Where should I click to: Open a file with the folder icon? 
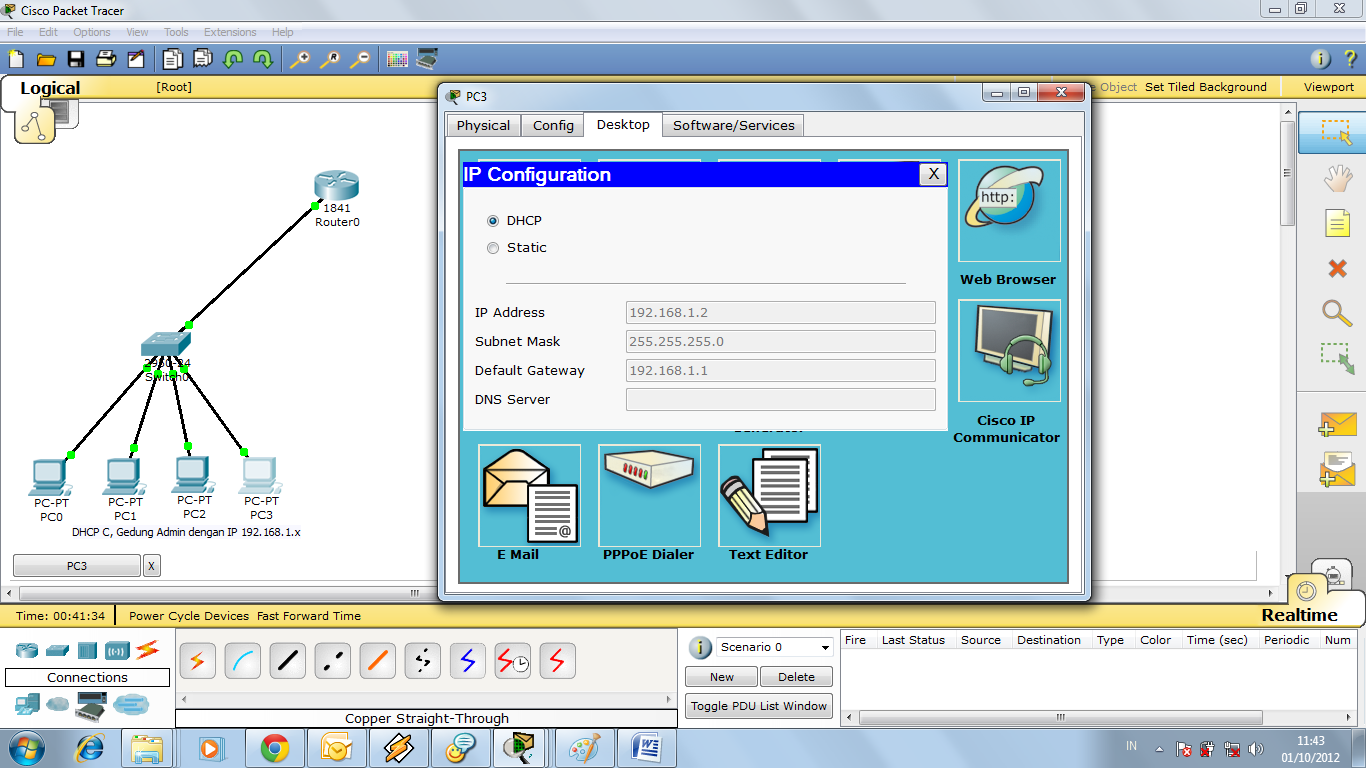[46, 59]
